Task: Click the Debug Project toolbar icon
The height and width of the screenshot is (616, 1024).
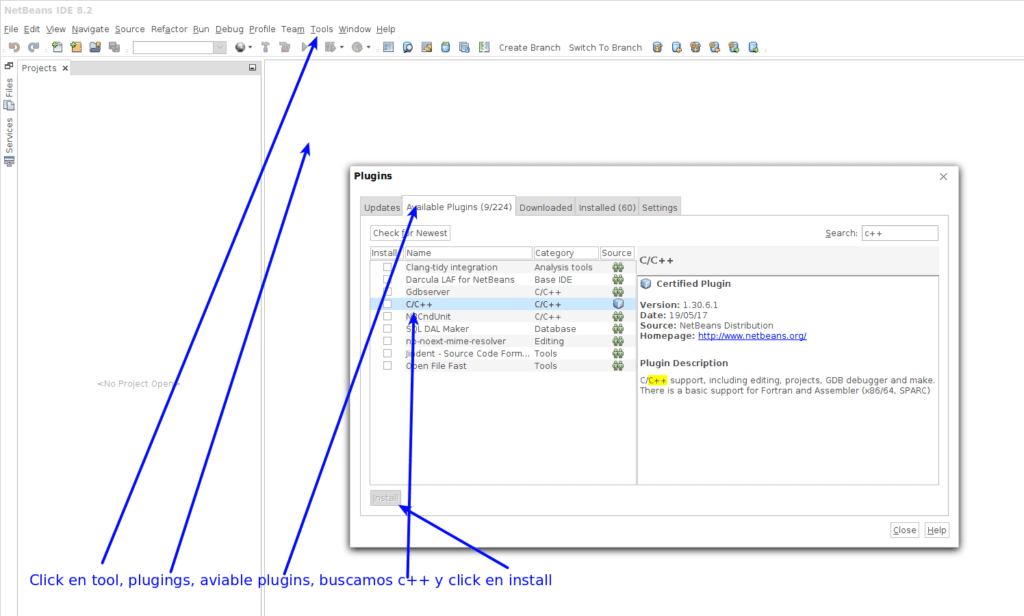Action: coord(330,47)
